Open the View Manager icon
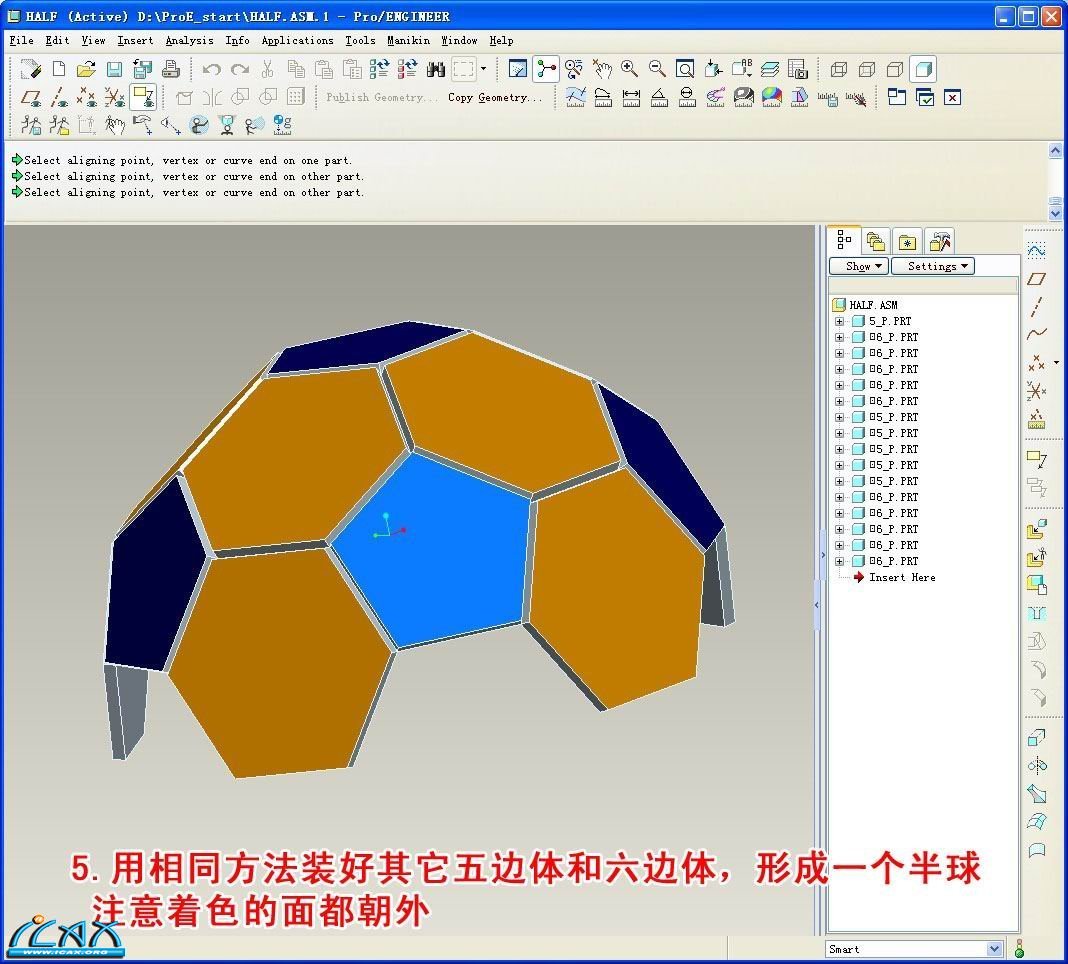Screen dimensions: 1068x964 click(797, 69)
